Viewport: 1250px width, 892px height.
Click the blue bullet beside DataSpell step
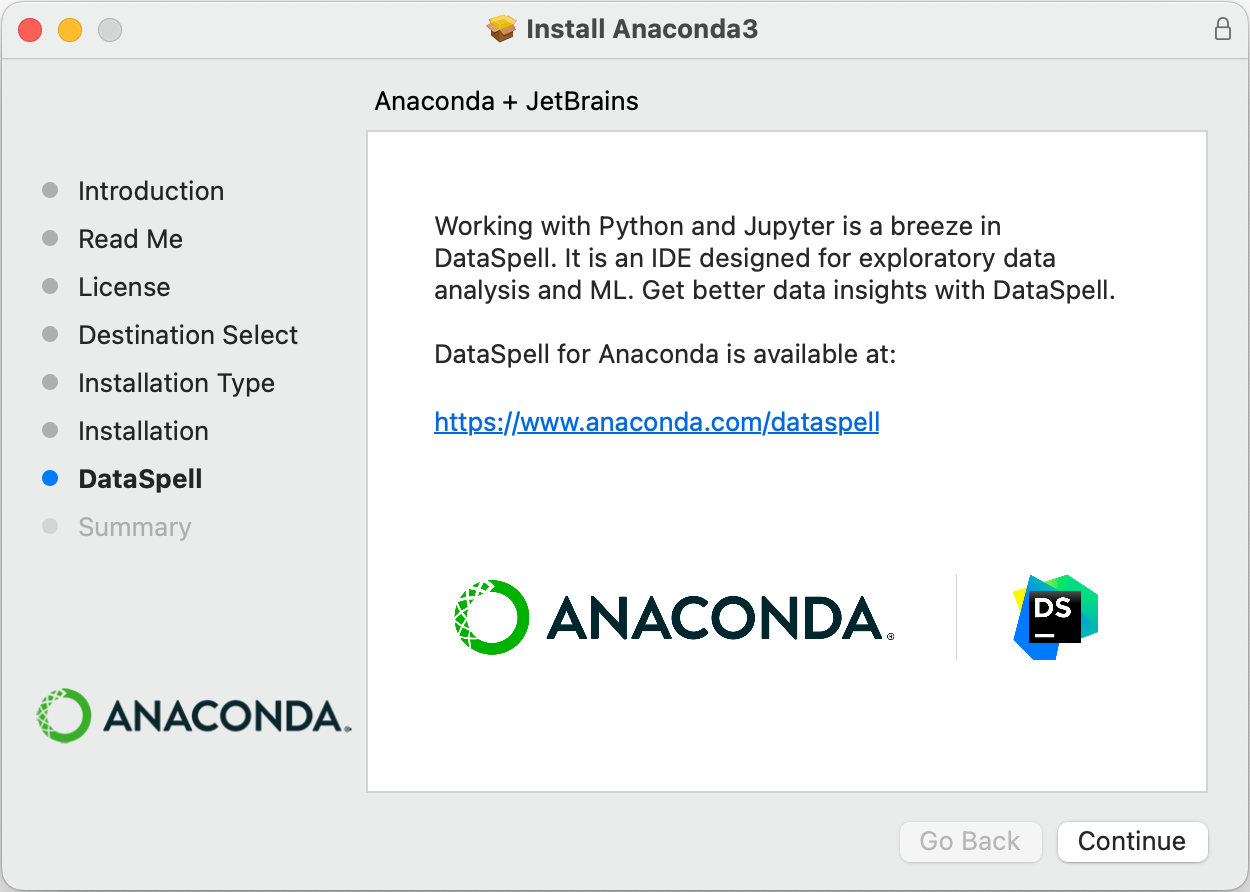pyautogui.click(x=50, y=479)
